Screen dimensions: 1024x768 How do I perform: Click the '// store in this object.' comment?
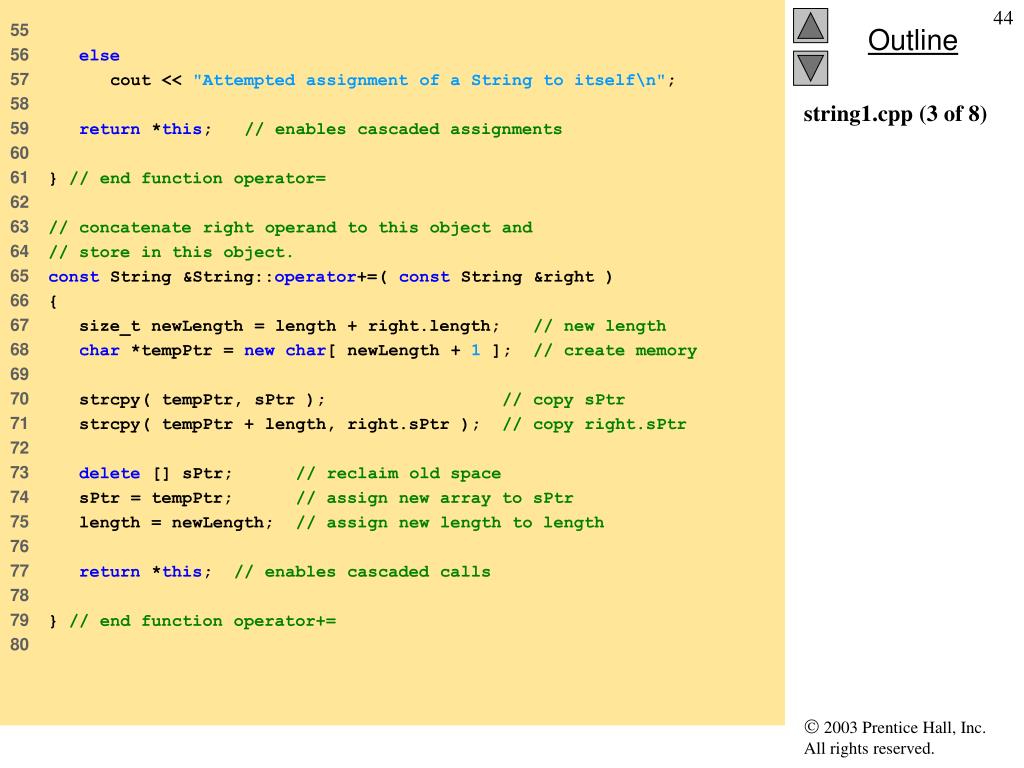170,252
